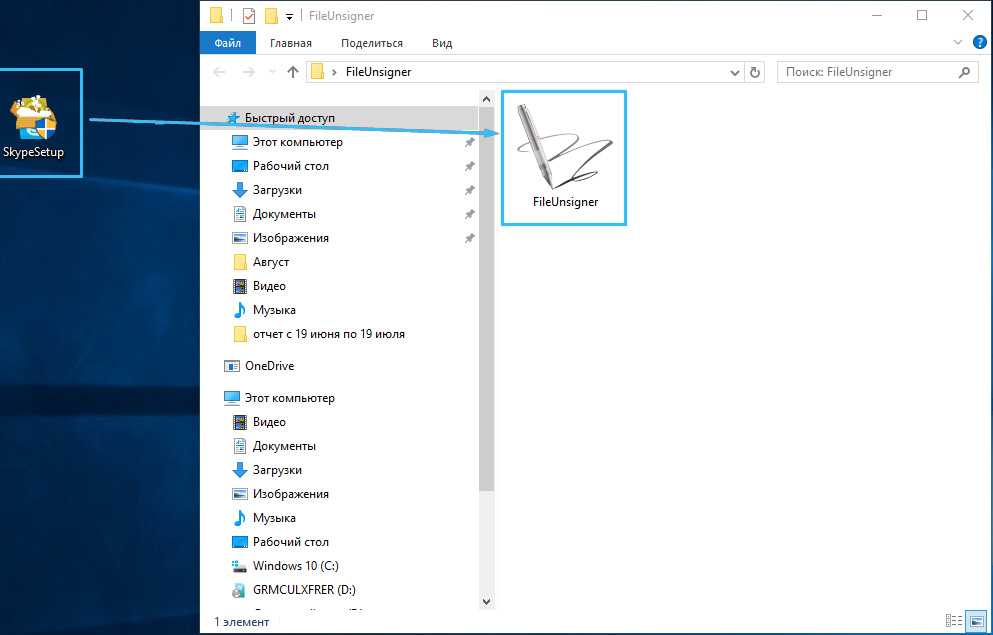The width and height of the screenshot is (993, 635).
Task: Switch to details list view
Action: point(951,621)
